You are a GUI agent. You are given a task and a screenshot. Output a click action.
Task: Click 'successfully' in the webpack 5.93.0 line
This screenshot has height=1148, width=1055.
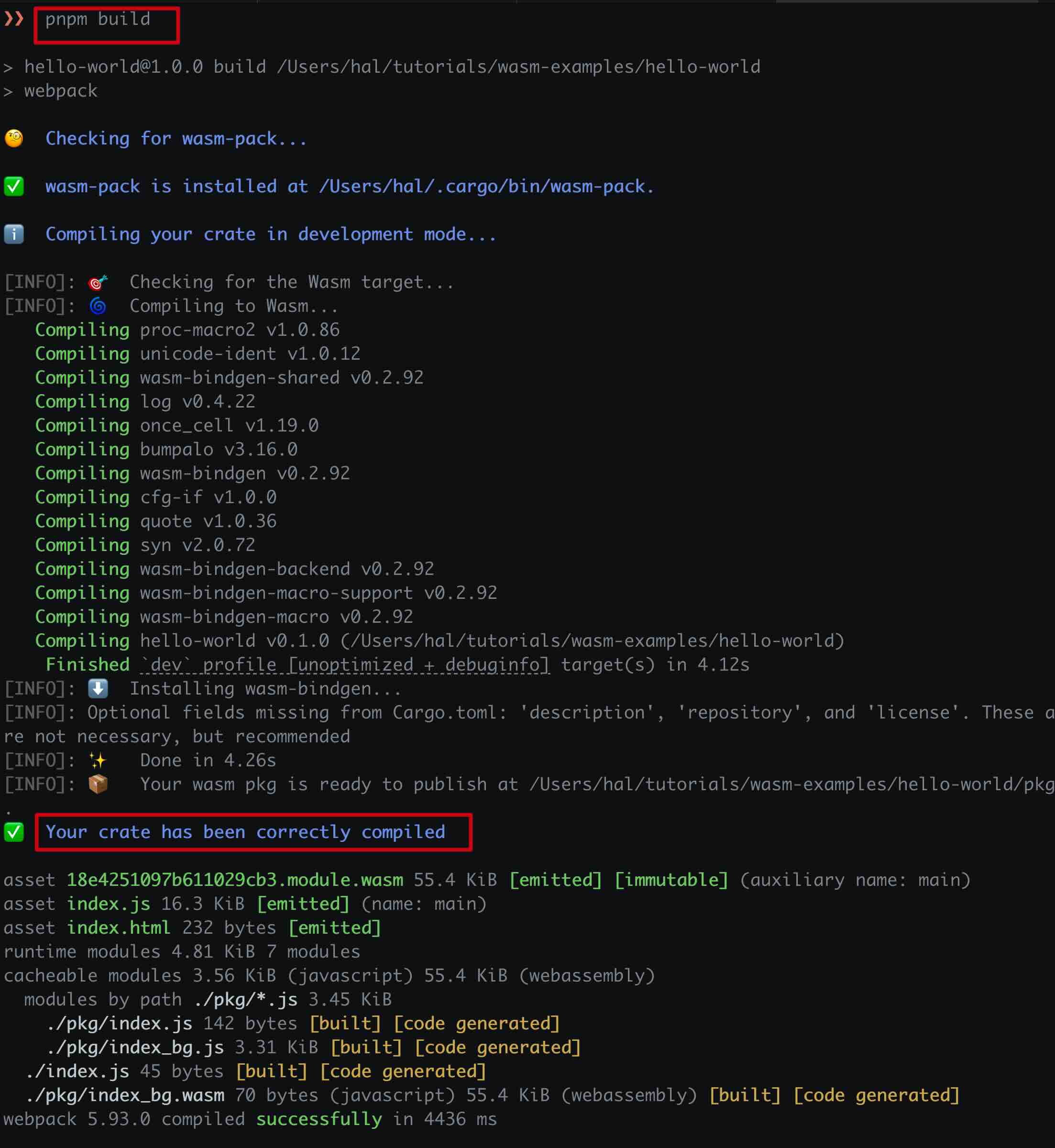pyautogui.click(x=319, y=1119)
